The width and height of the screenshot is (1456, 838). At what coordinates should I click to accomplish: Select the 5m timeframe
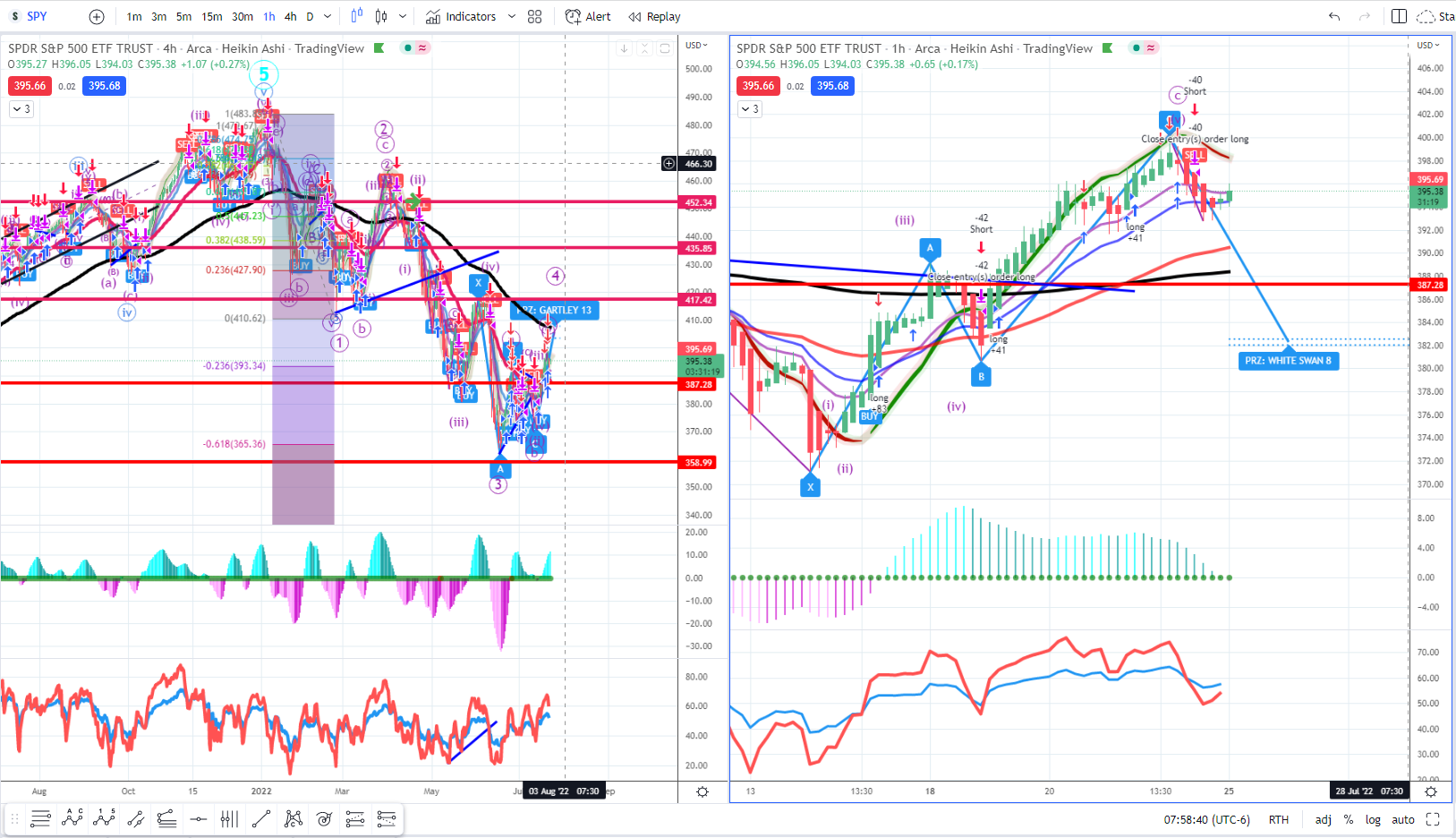tap(183, 17)
